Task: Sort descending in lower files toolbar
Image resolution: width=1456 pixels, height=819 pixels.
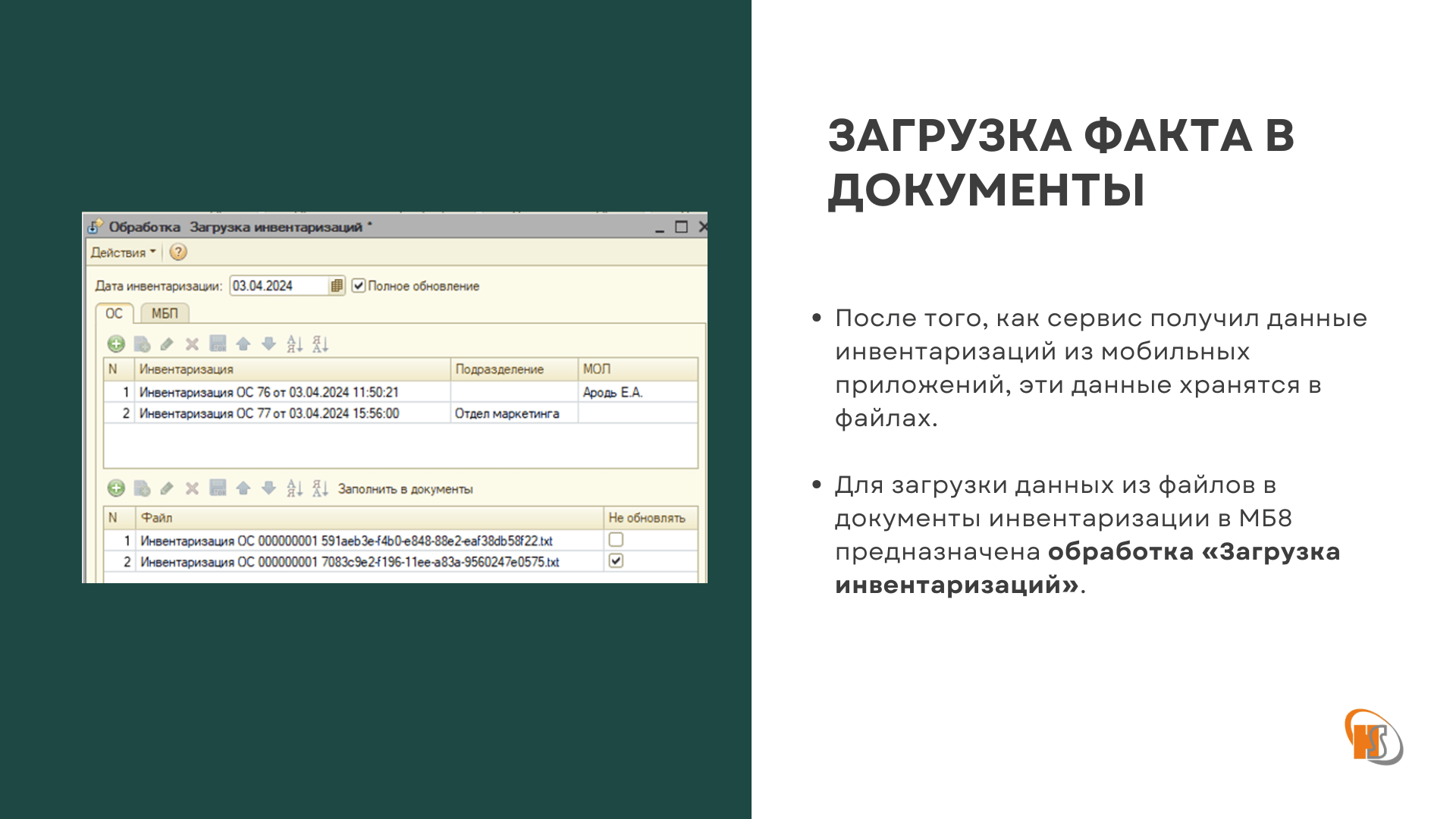Action: [x=320, y=488]
